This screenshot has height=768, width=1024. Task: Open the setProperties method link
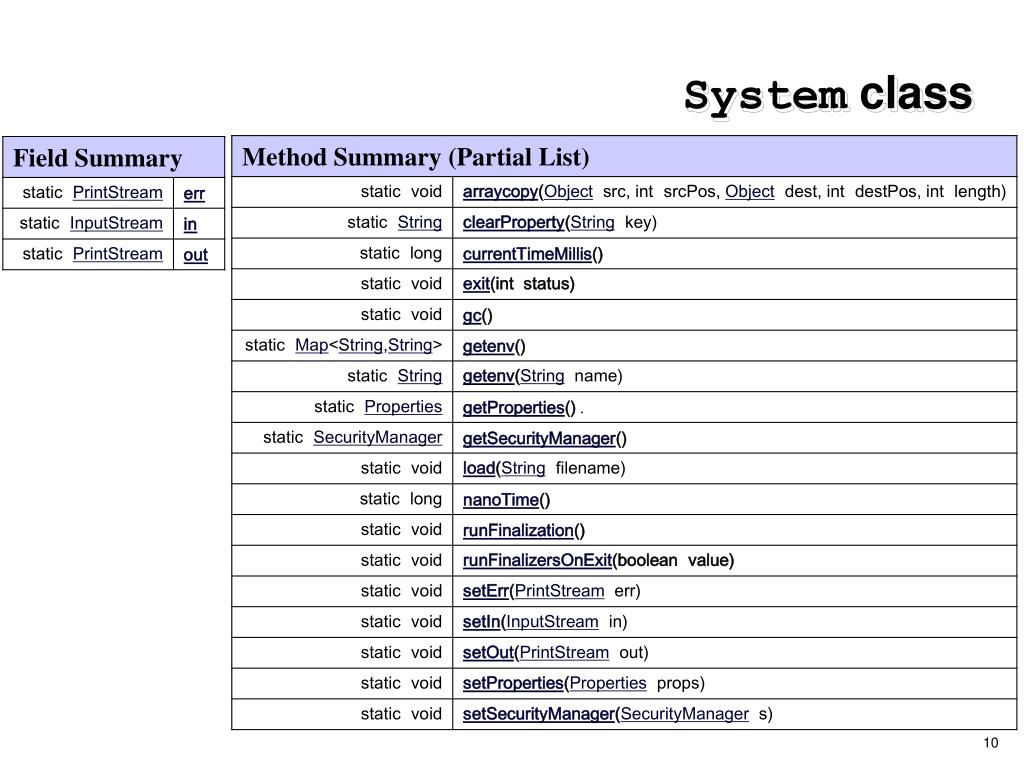pyautogui.click(x=513, y=684)
